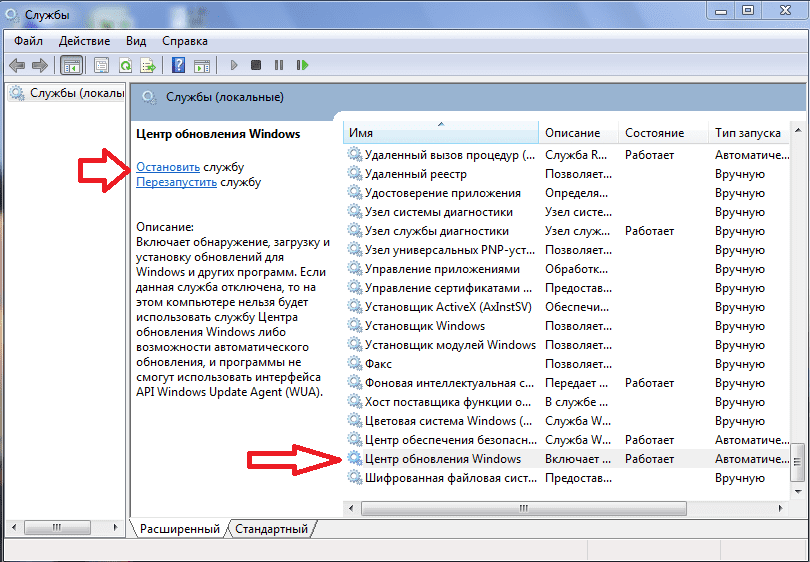Switch to the Стандартный tab
Viewport: 810px width, 562px height.
tap(272, 528)
